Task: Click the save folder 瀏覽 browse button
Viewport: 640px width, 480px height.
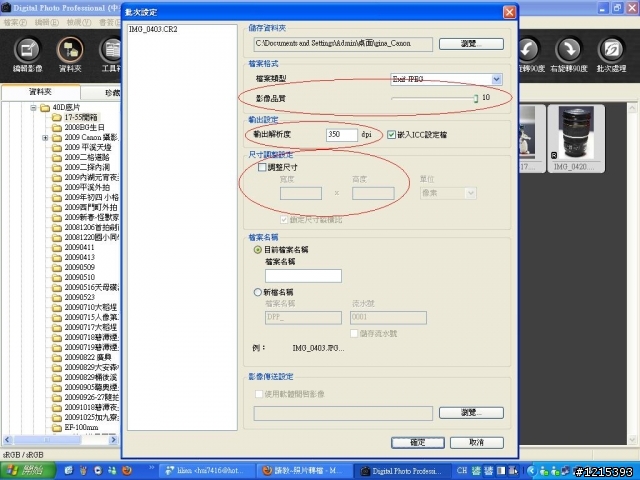Action: pyautogui.click(x=471, y=44)
